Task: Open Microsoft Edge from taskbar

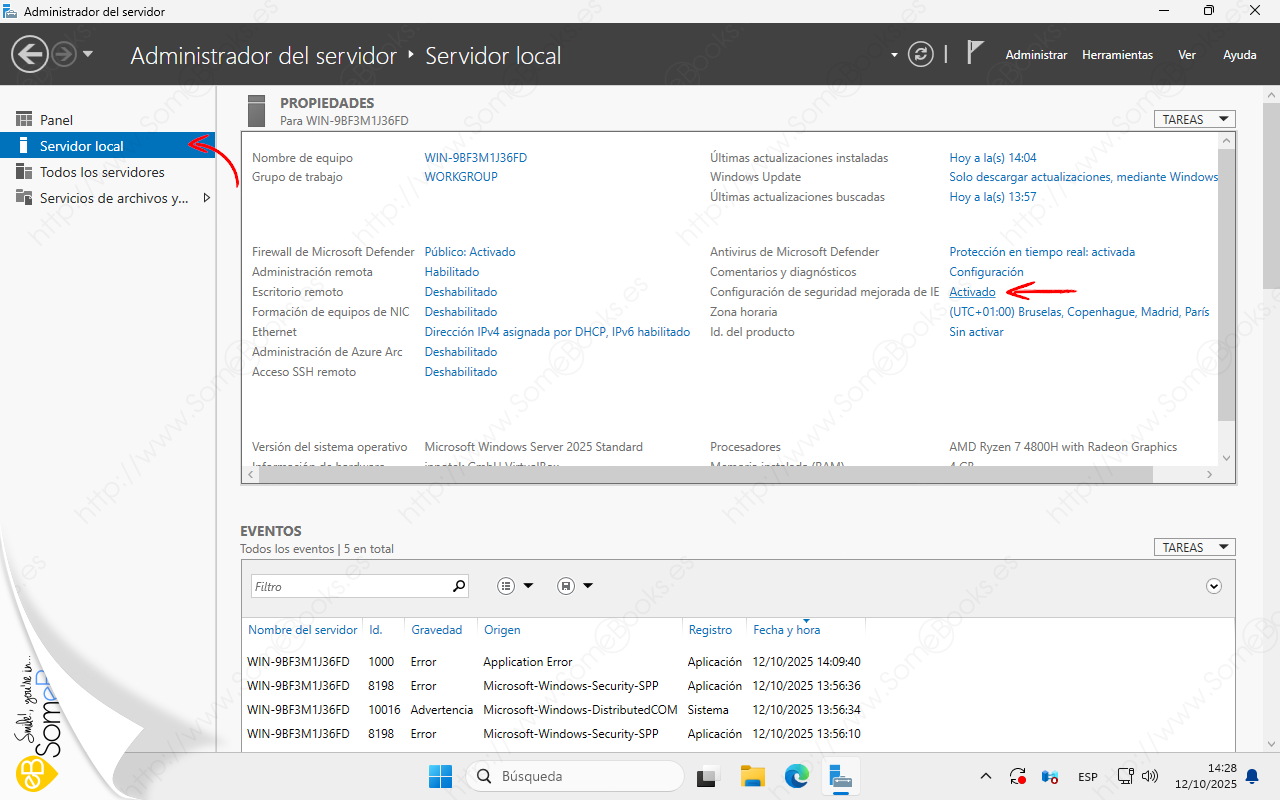Action: (796, 776)
